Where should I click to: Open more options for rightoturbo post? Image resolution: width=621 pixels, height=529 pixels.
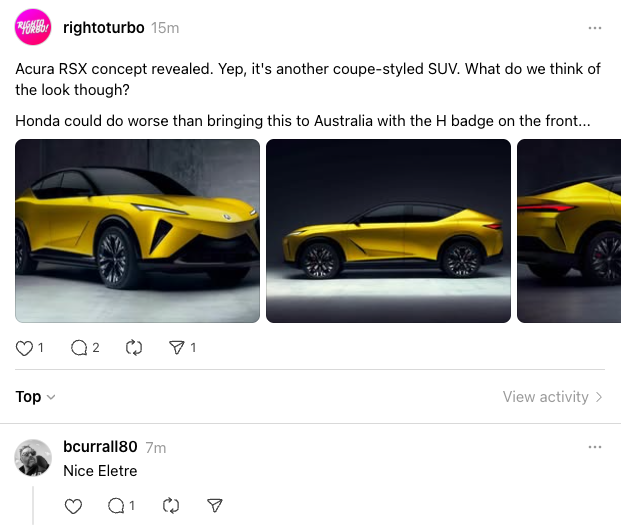point(595,28)
